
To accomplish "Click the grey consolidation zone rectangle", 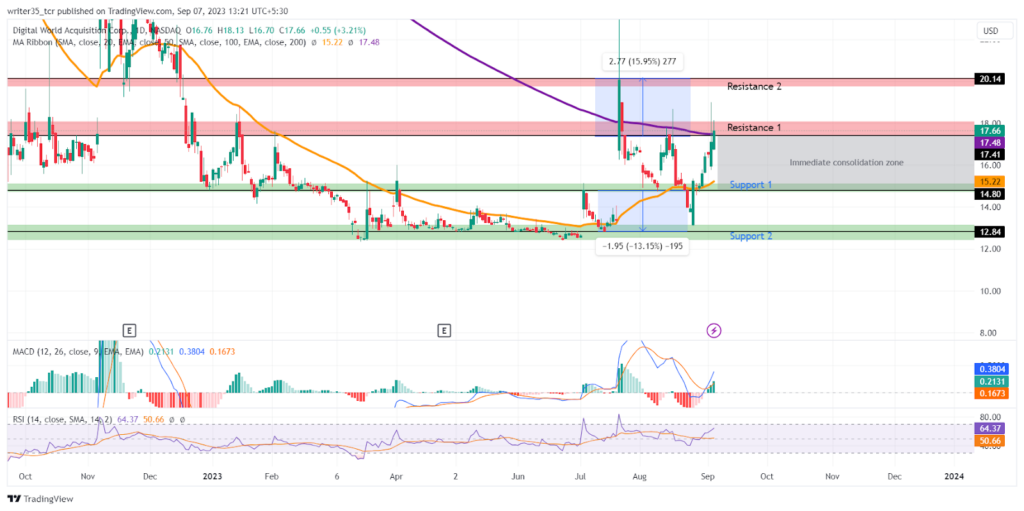I will click(x=846, y=163).
